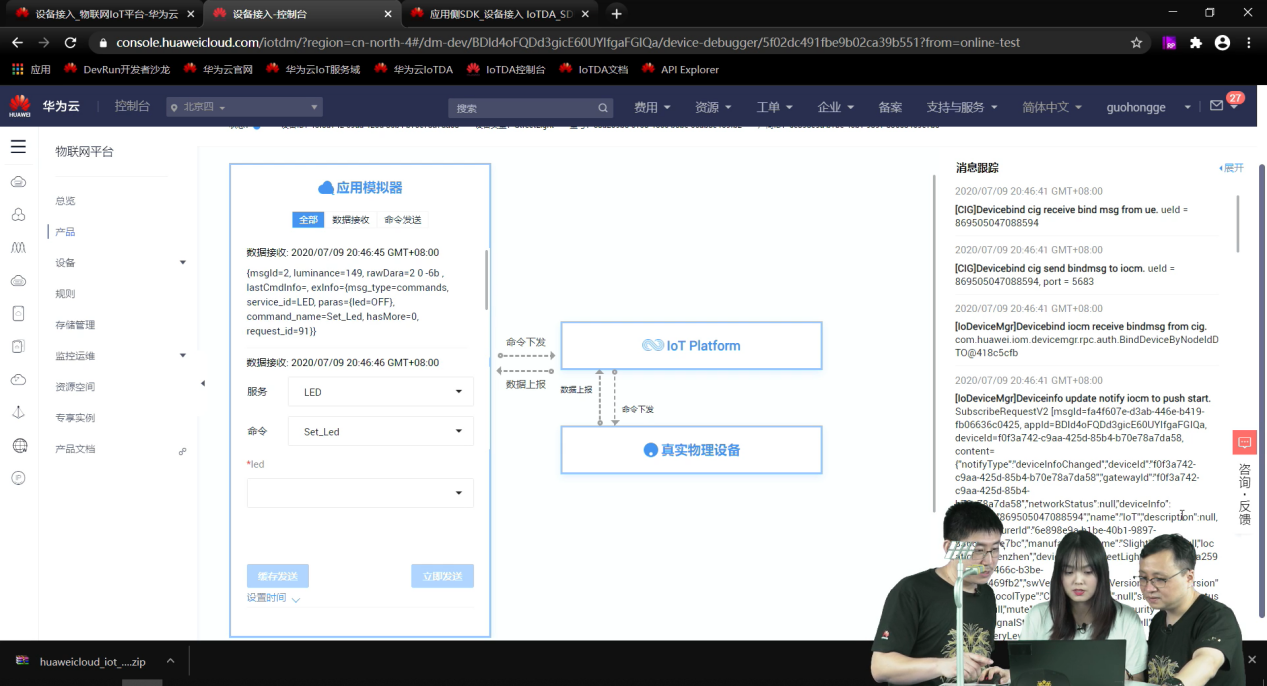Click the 立即发送 button
This screenshot has width=1267, height=686.
(442, 576)
